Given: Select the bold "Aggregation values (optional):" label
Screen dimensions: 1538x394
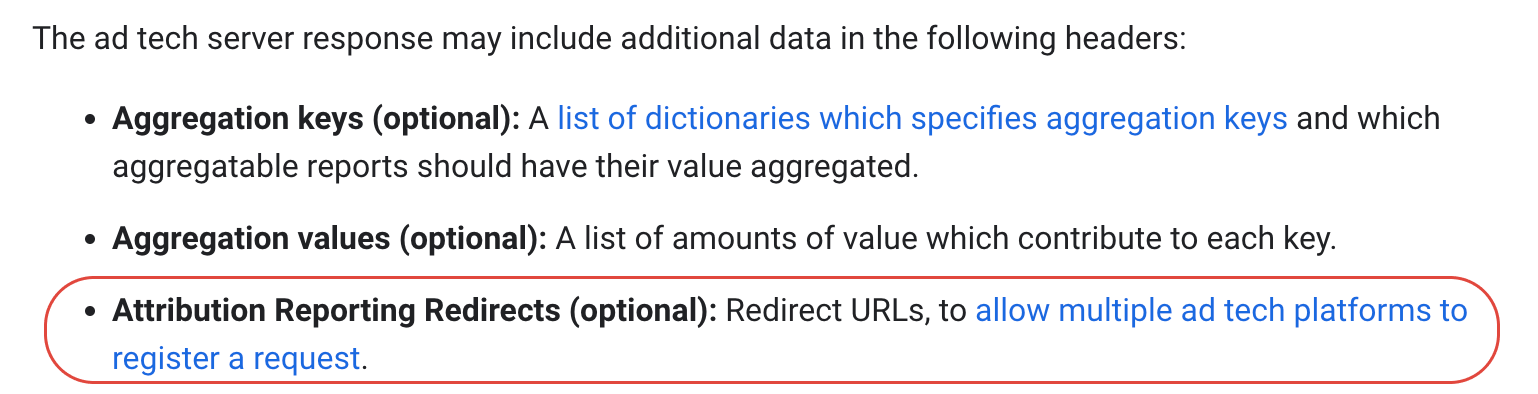Looking at the screenshot, I should click(x=329, y=239).
